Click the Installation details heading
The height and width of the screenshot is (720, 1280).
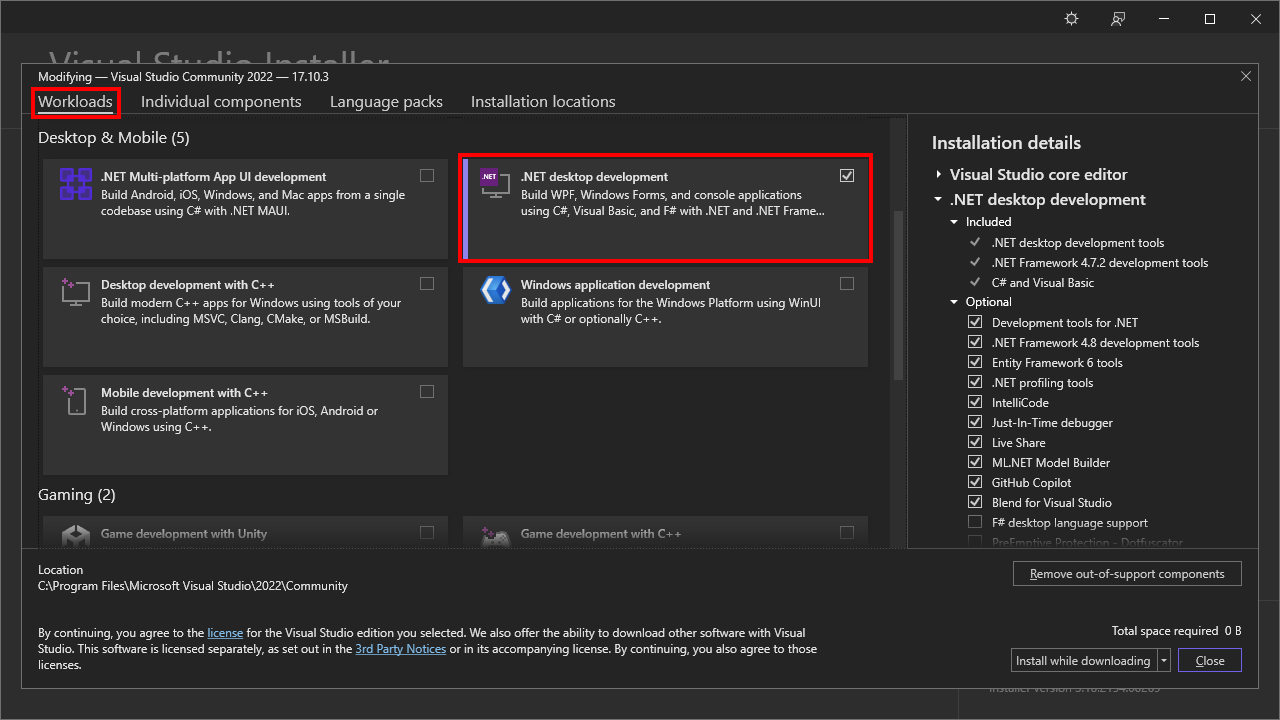pos(1006,143)
